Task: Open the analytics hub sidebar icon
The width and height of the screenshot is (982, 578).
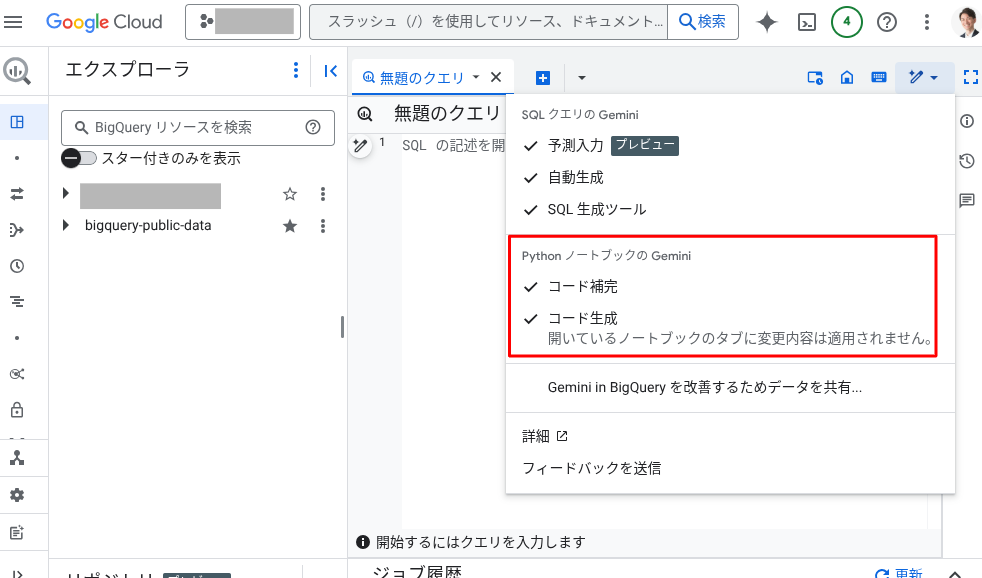Action: pyautogui.click(x=17, y=374)
